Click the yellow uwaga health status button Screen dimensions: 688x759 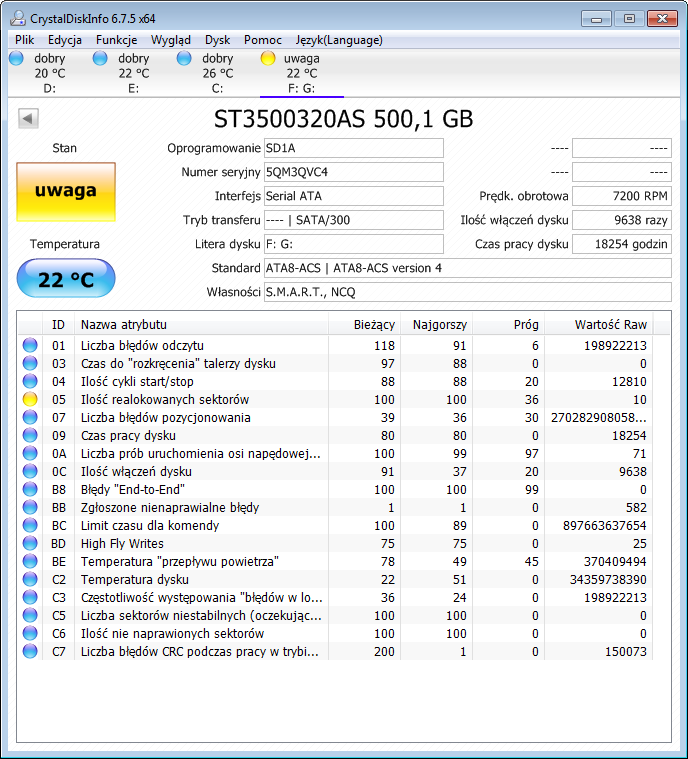[66, 192]
